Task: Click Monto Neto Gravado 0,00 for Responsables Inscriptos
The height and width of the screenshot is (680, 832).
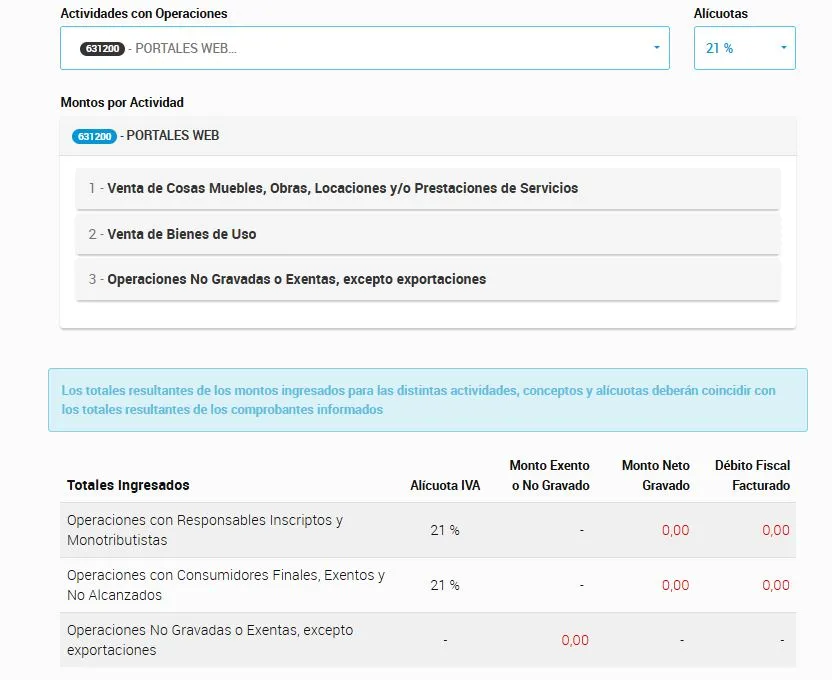Action: pos(675,530)
